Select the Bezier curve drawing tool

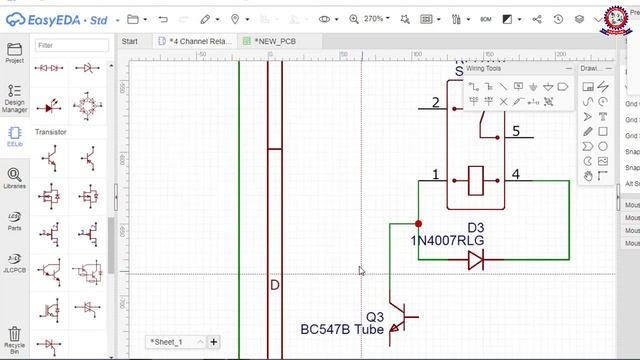(588, 102)
